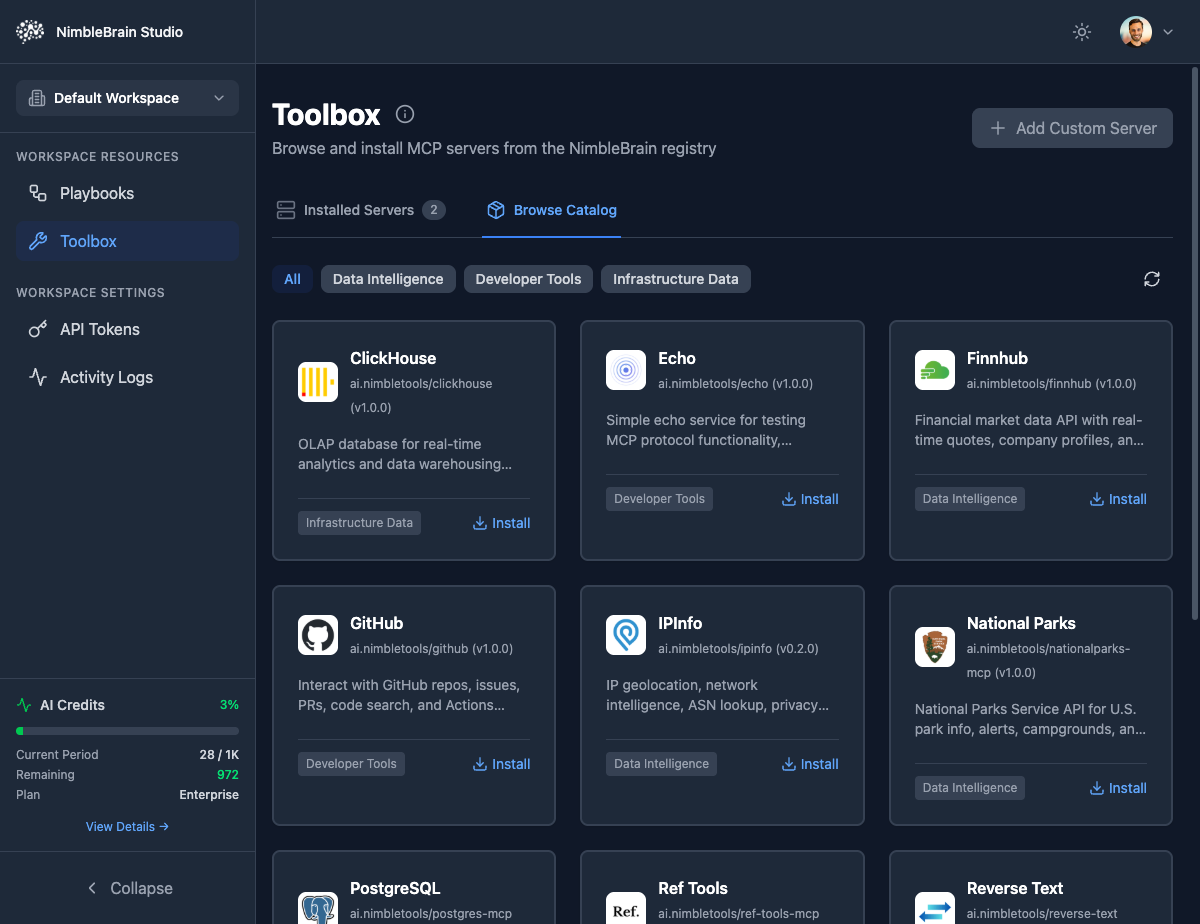This screenshot has height=924, width=1200.
Task: Click the API Tokens key icon
Action: (x=38, y=329)
